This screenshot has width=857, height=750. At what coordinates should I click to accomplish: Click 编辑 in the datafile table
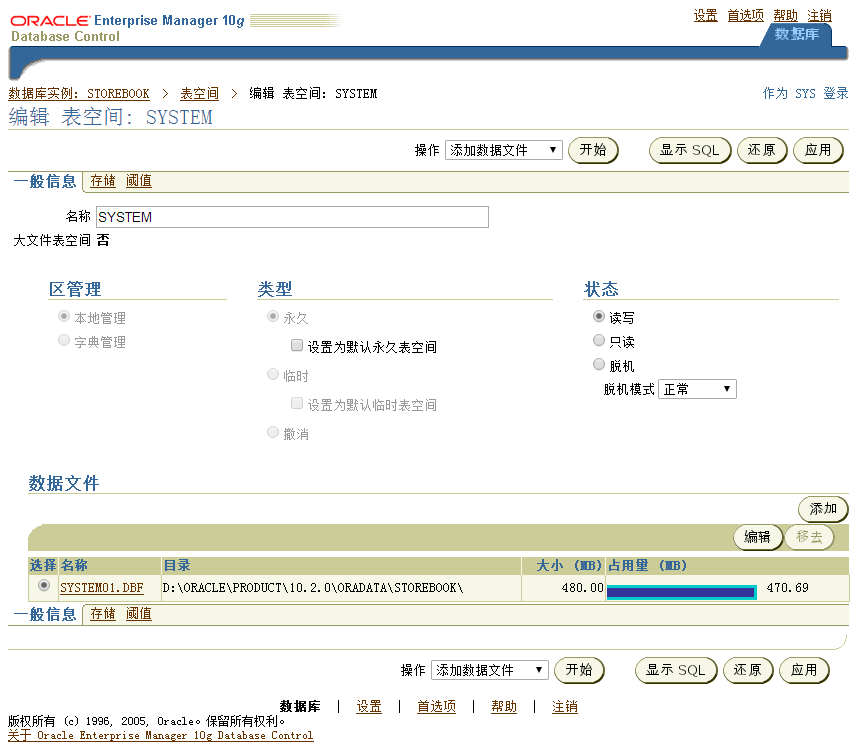coord(758,536)
